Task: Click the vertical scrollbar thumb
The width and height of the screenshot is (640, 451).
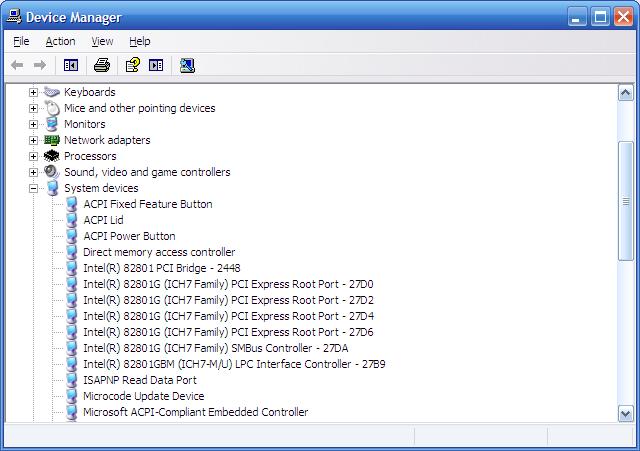Action: (626, 201)
